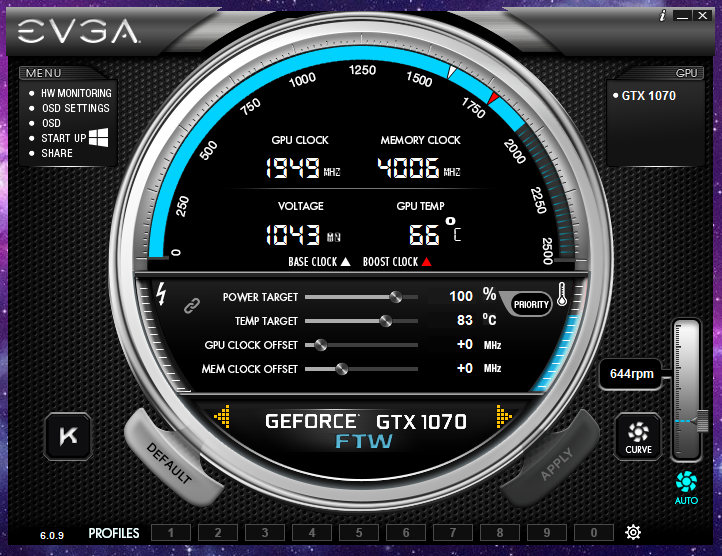
Task: Click the Temp Target slider handle
Action: coord(386,321)
